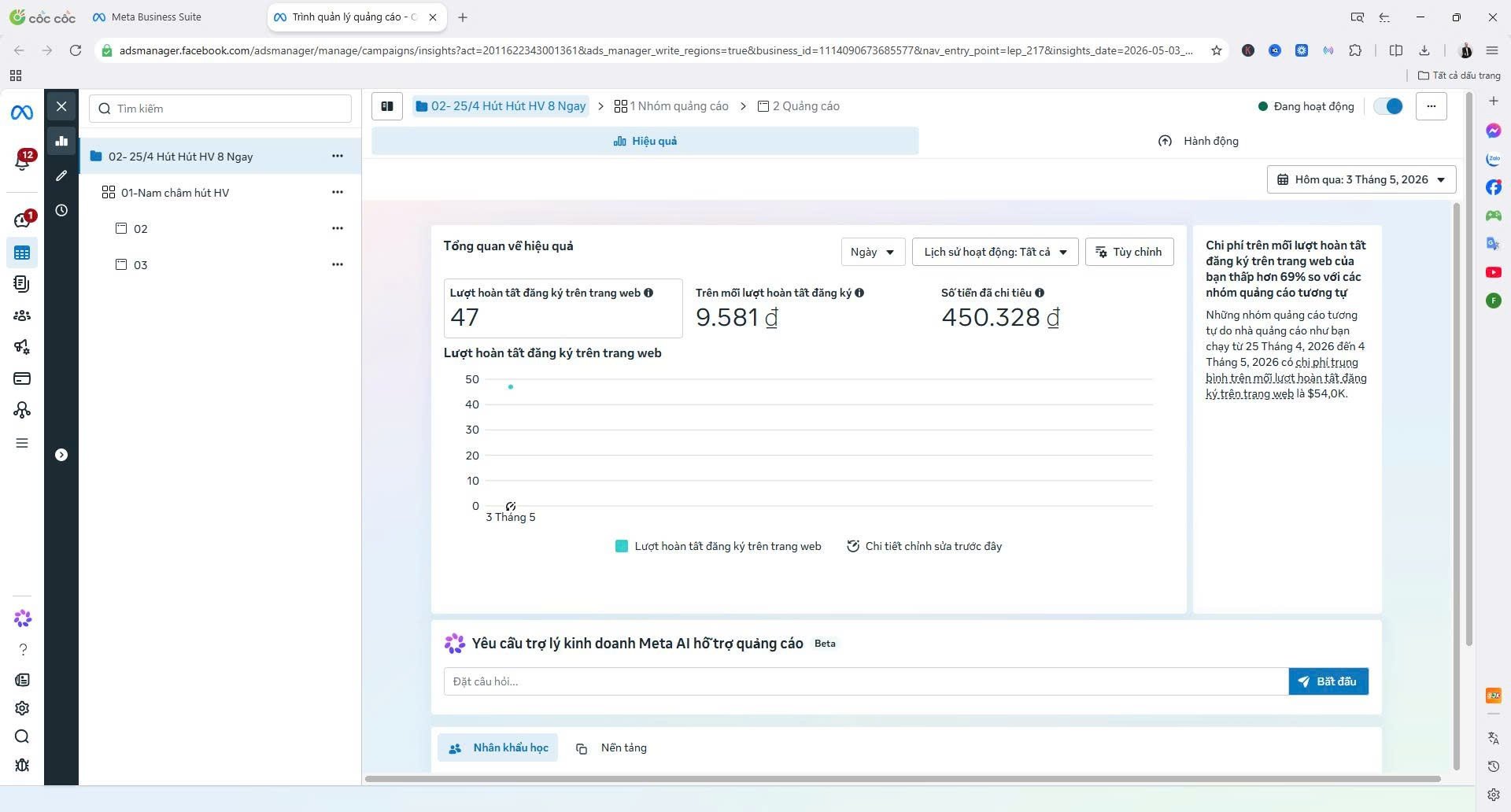
Task: Click the Tùy chỉnh customize button
Action: click(x=1129, y=252)
